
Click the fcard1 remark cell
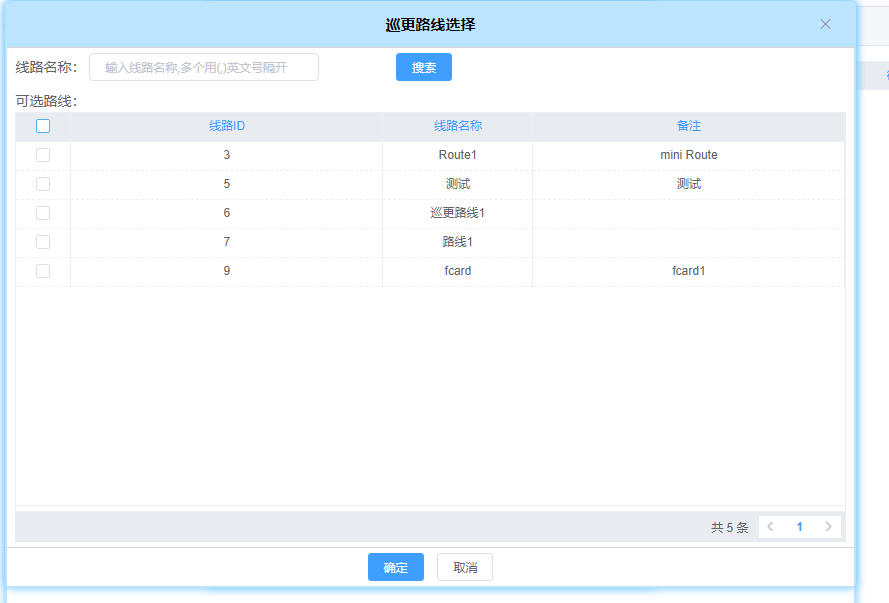pos(689,271)
